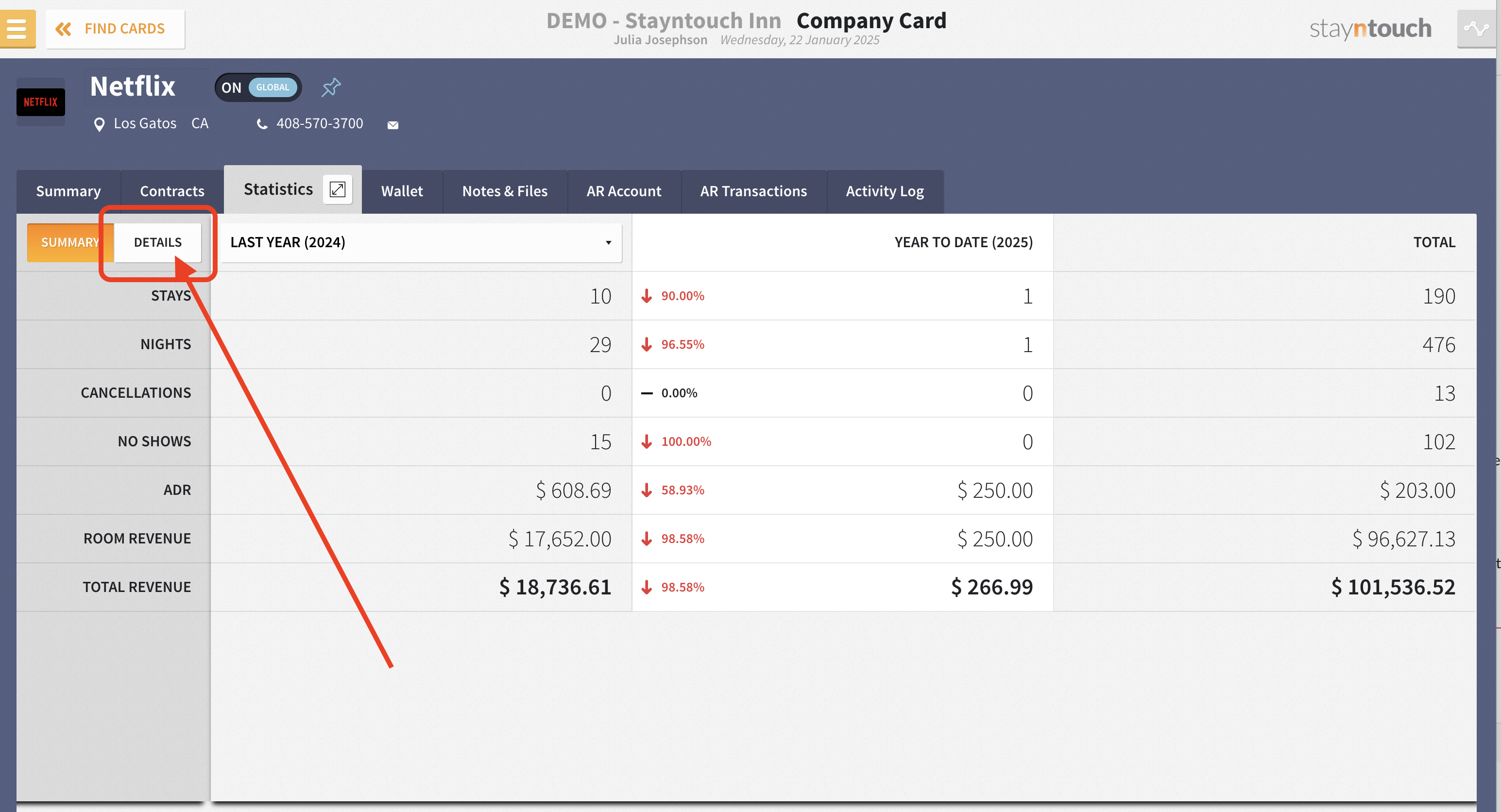Click the location pin icon
The height and width of the screenshot is (812, 1501).
99,124
